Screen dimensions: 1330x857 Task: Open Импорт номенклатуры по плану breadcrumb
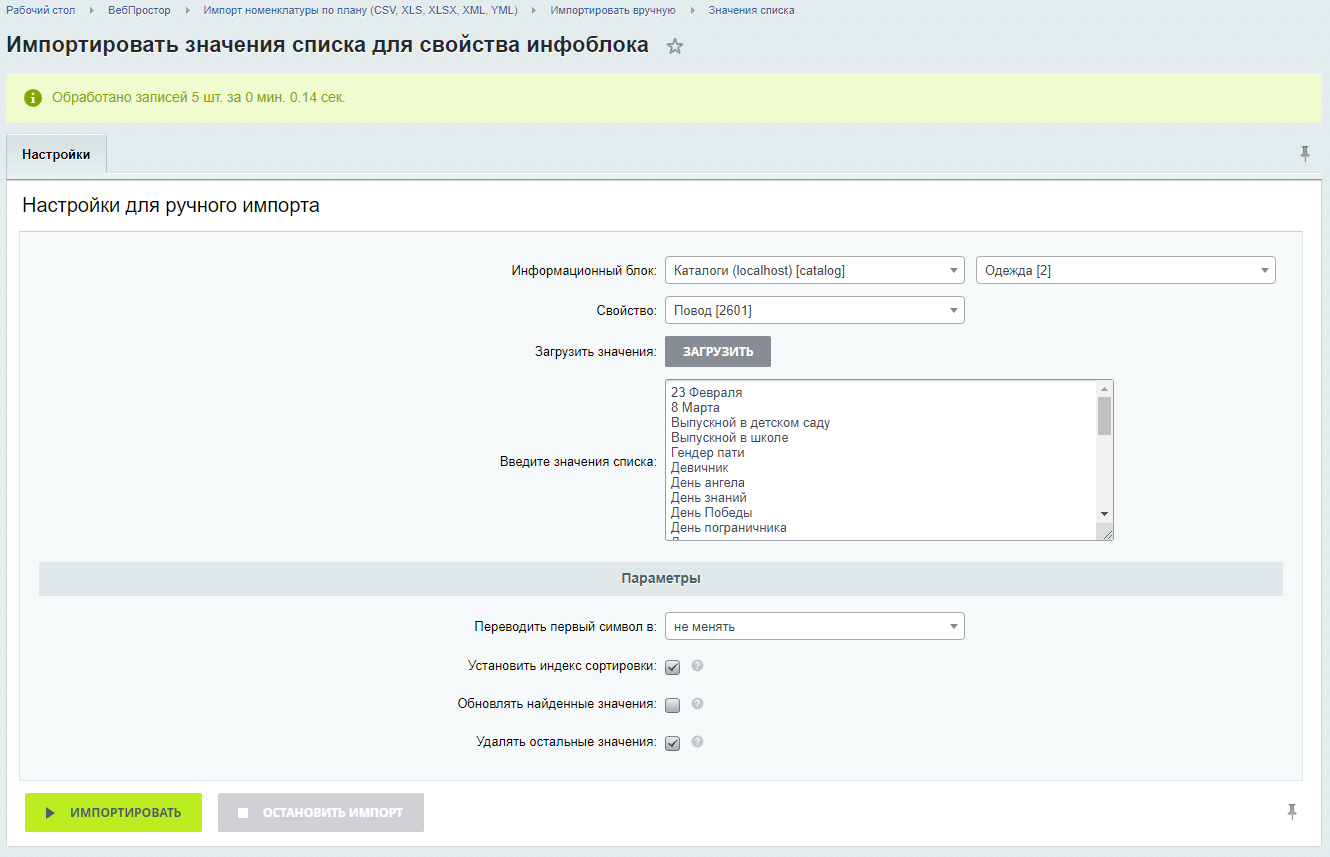point(360,10)
